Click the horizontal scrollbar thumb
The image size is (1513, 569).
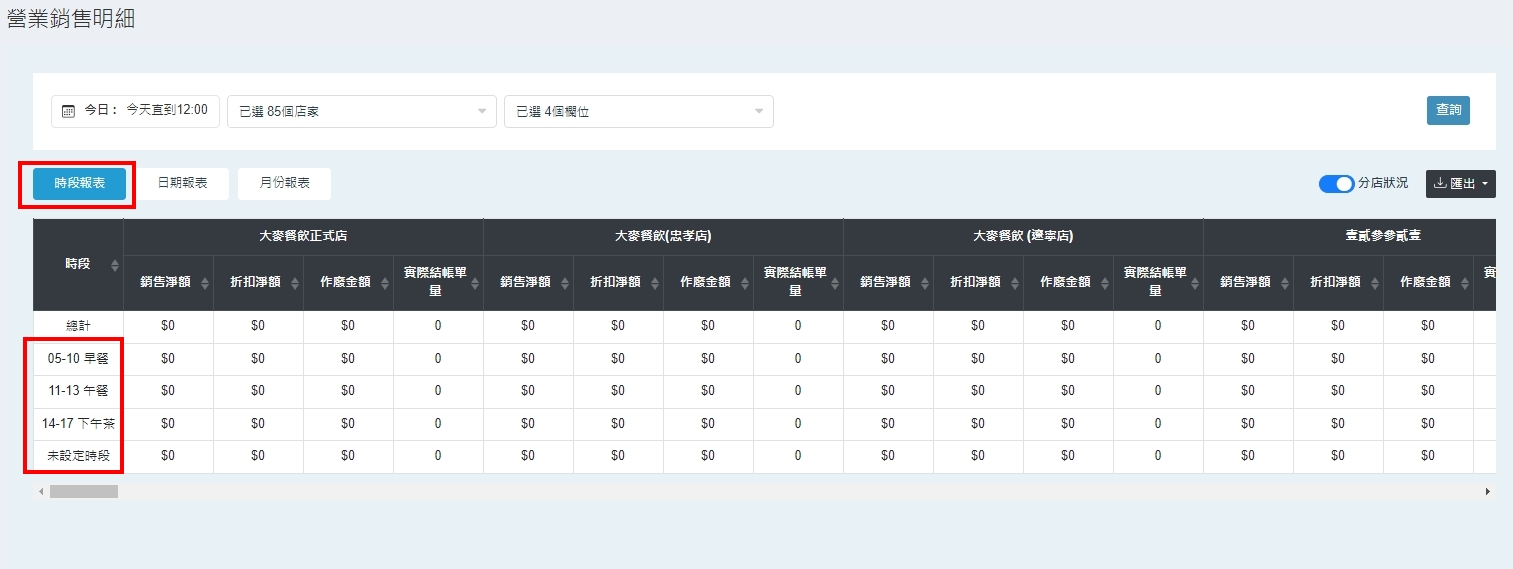tap(84, 492)
